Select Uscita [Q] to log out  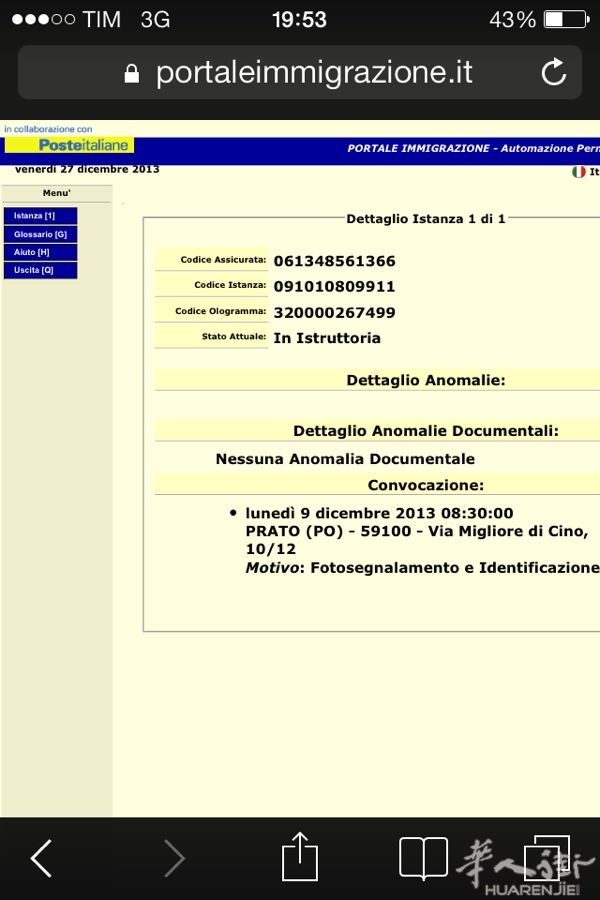coord(40,270)
